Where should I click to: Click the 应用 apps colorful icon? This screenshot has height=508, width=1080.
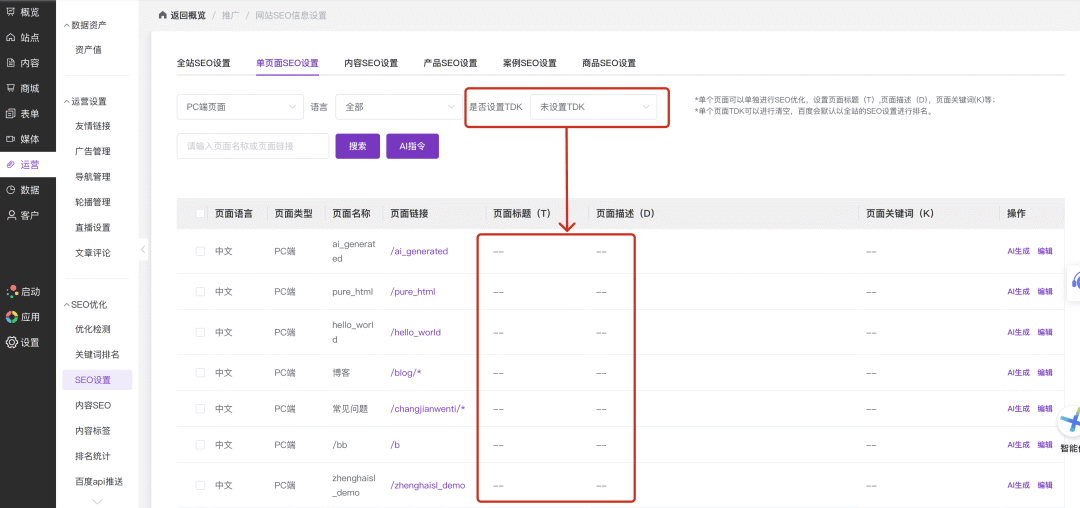11,317
